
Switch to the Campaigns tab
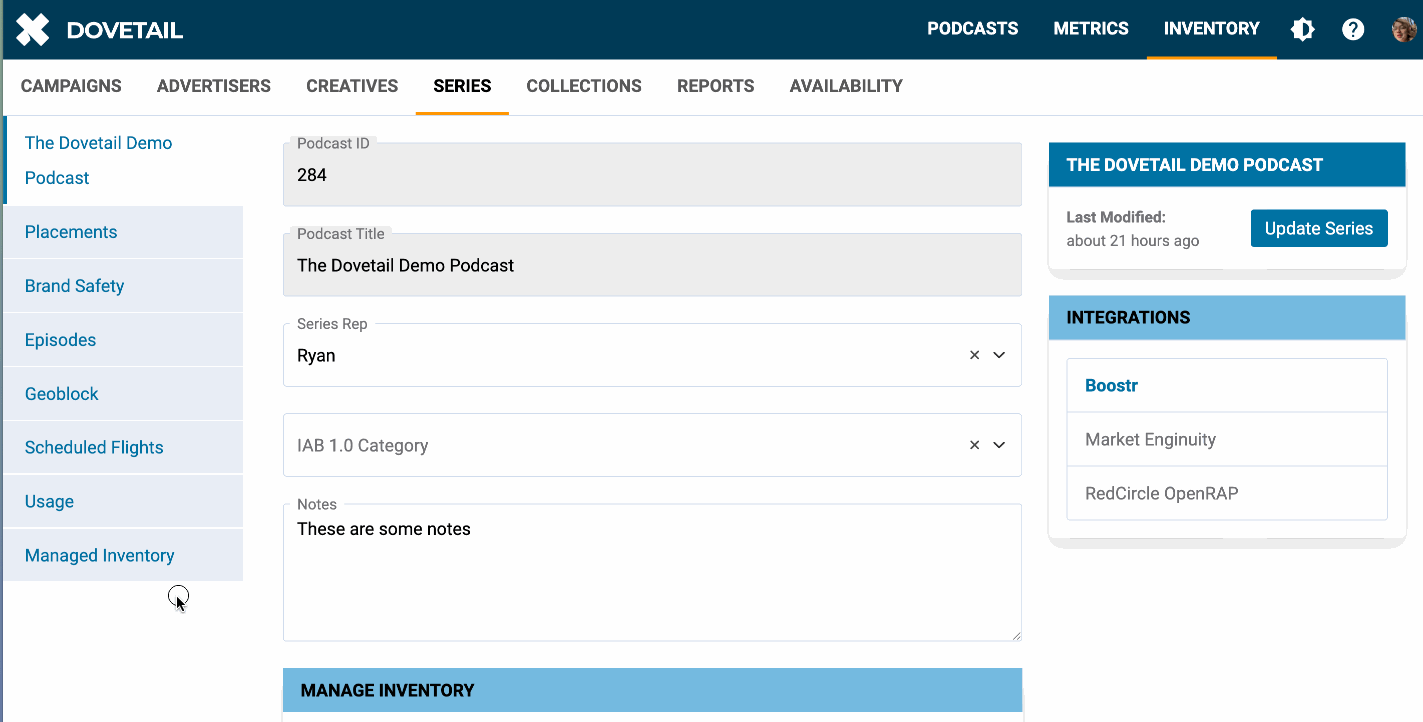coord(71,86)
